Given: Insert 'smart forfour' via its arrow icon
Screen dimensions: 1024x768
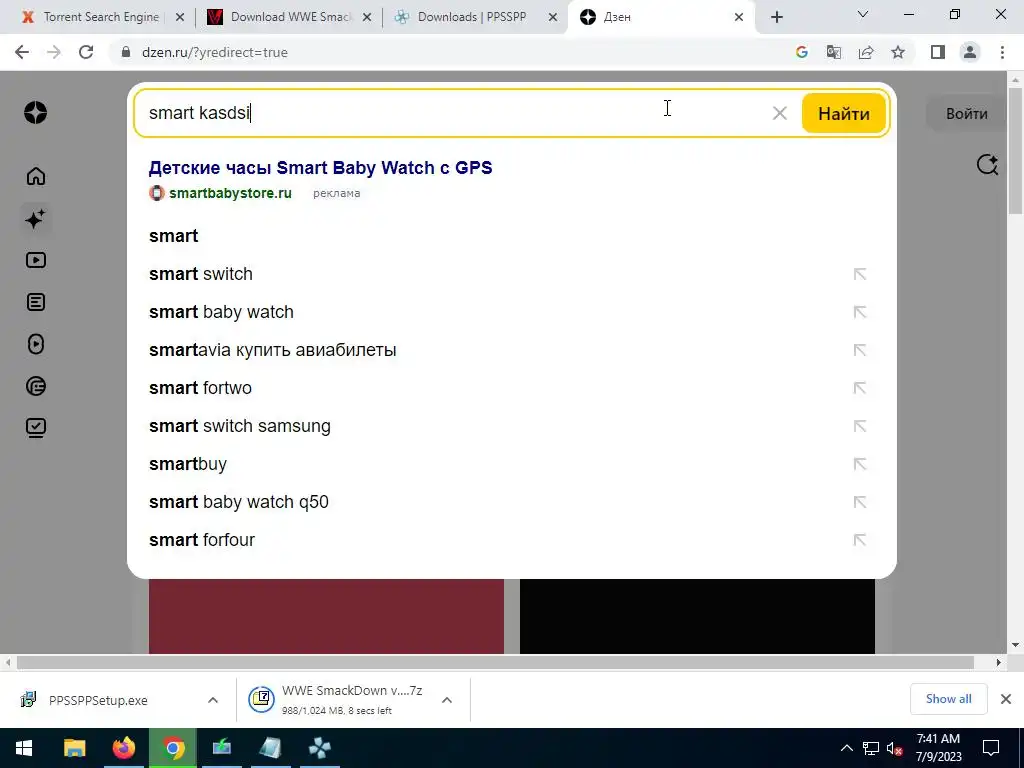Looking at the screenshot, I should 859,540.
